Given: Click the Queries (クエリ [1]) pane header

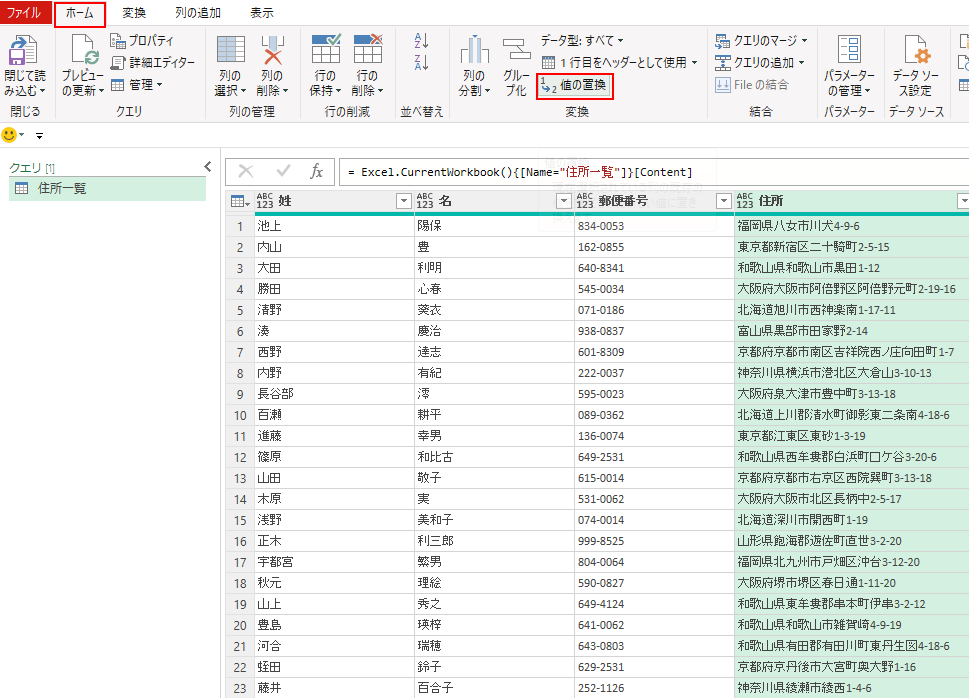Looking at the screenshot, I should (x=32, y=168).
